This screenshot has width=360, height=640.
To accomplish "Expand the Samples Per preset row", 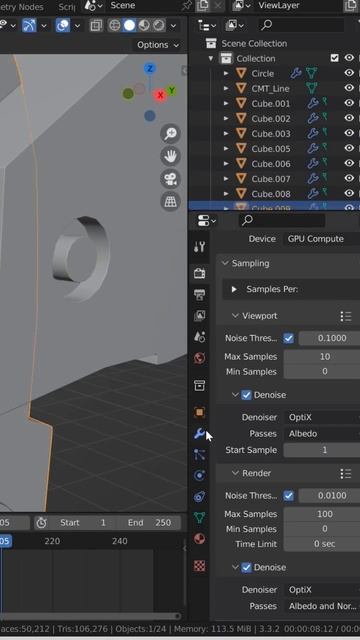I will (x=234, y=289).
